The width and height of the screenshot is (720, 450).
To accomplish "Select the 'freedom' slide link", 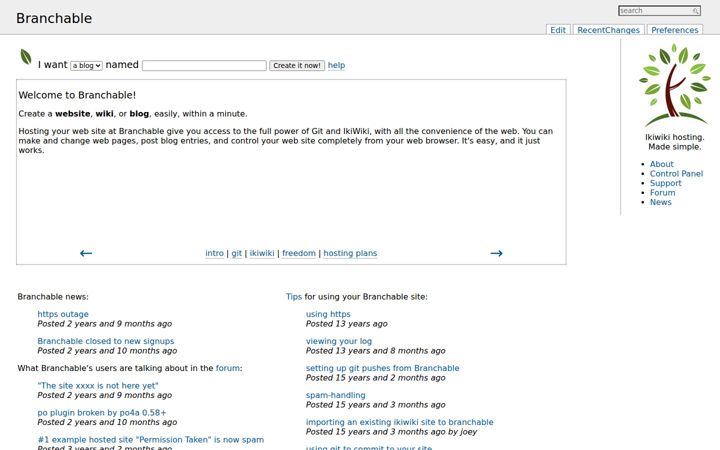I will [299, 253].
